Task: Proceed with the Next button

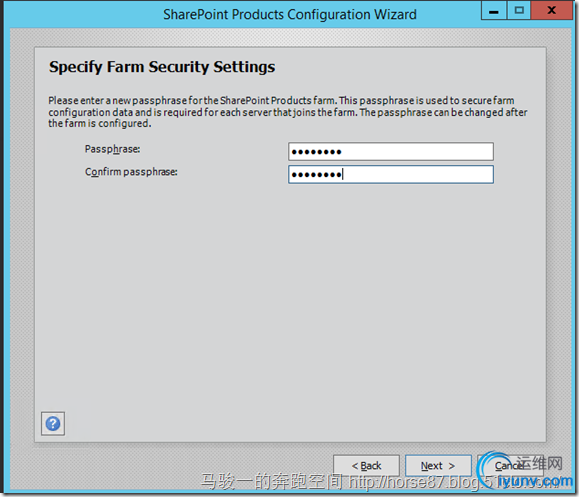Action: (438, 466)
